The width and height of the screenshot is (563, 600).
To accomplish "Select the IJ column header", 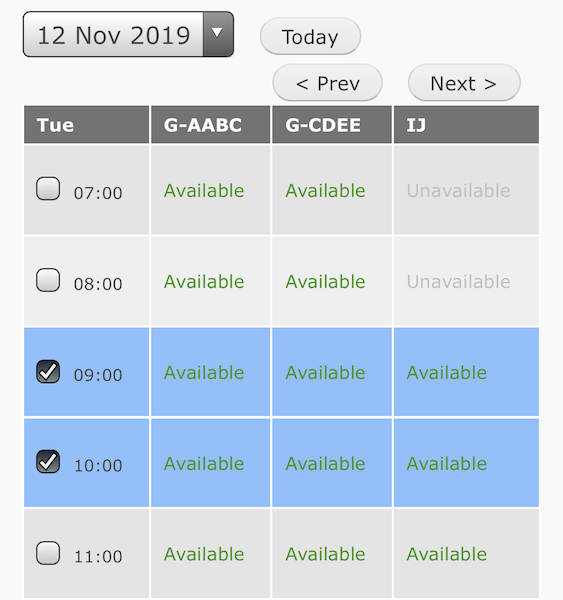I will (466, 125).
